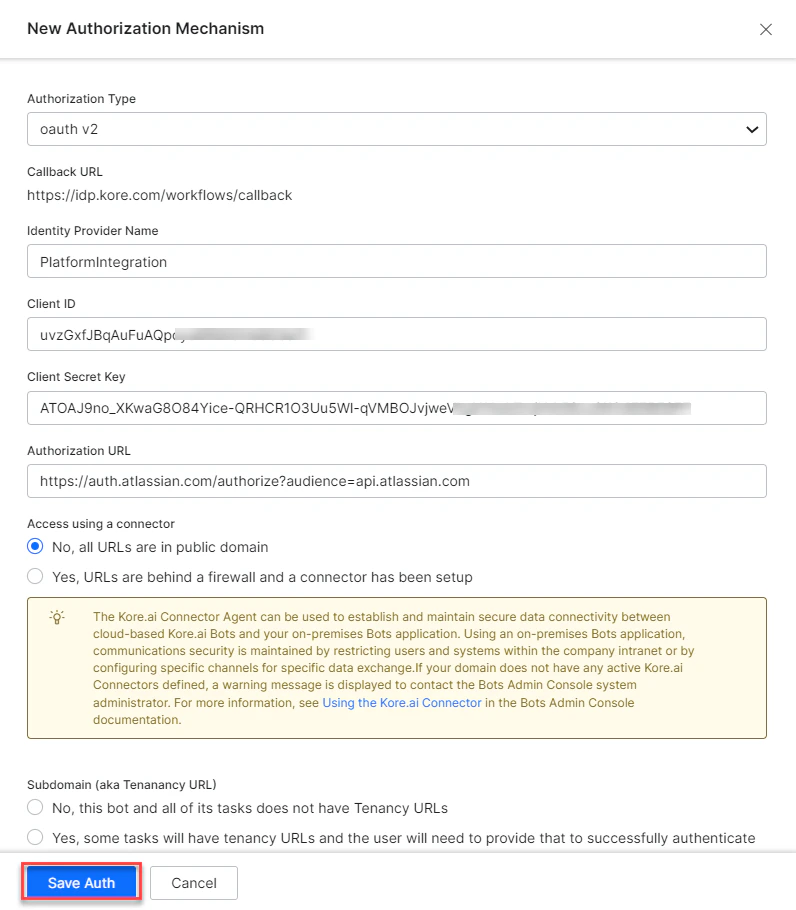Cancel the authorization mechanism setup
Image resolution: width=796 pixels, height=910 pixels.
point(193,882)
